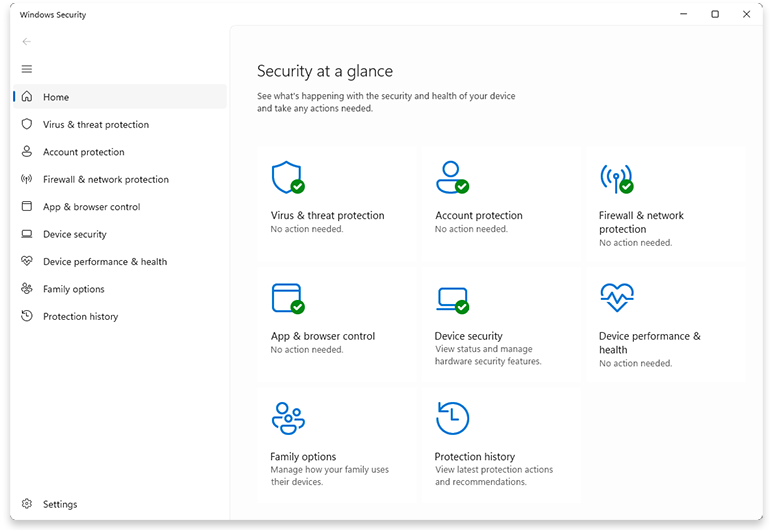Open the Device performance & health heart icon
Image resolution: width=770 pixels, height=530 pixels.
click(x=616, y=297)
